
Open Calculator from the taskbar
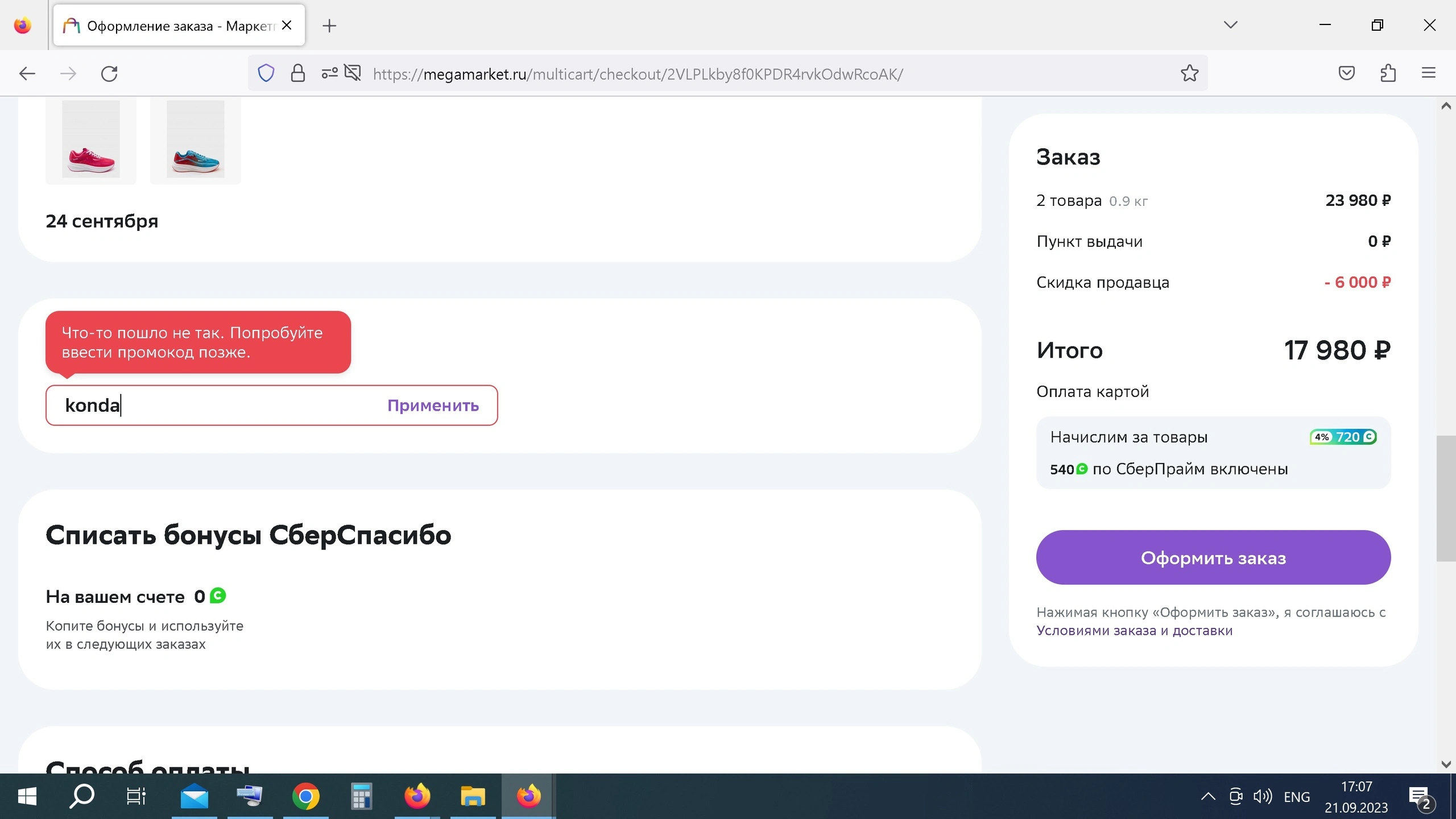pyautogui.click(x=362, y=796)
